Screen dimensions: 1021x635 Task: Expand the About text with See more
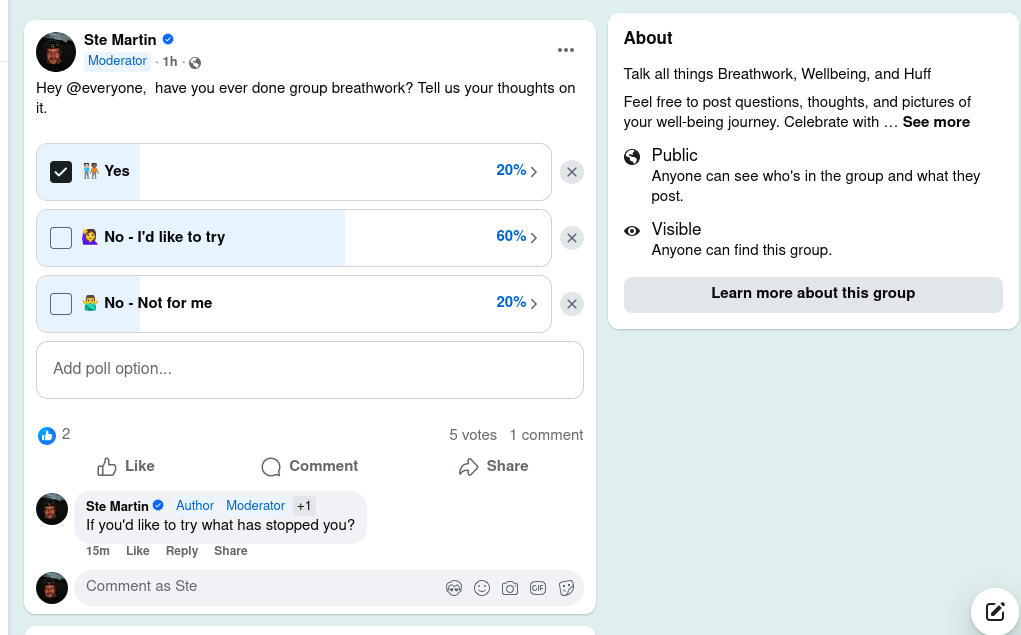[936, 122]
